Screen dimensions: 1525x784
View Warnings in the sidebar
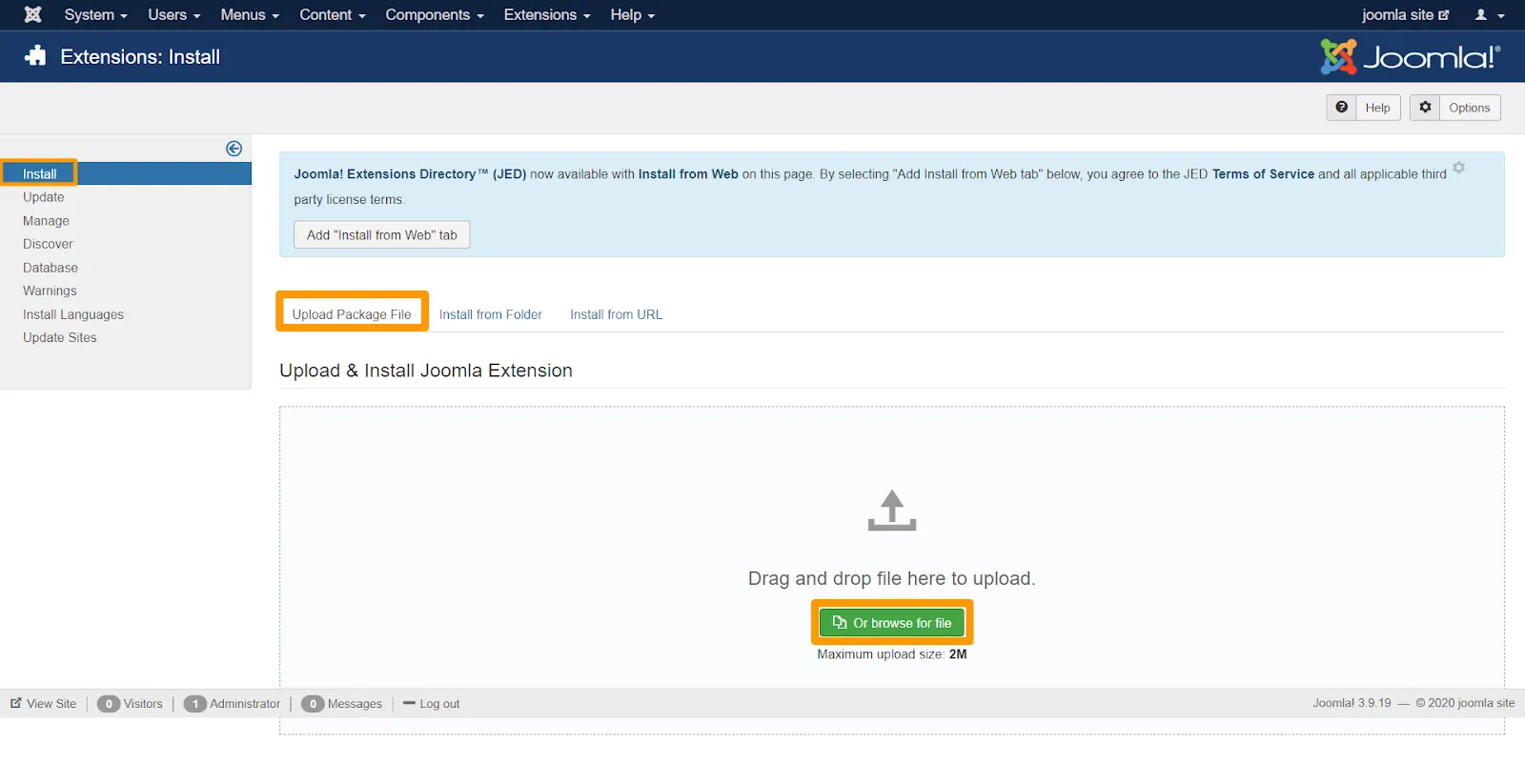click(50, 291)
